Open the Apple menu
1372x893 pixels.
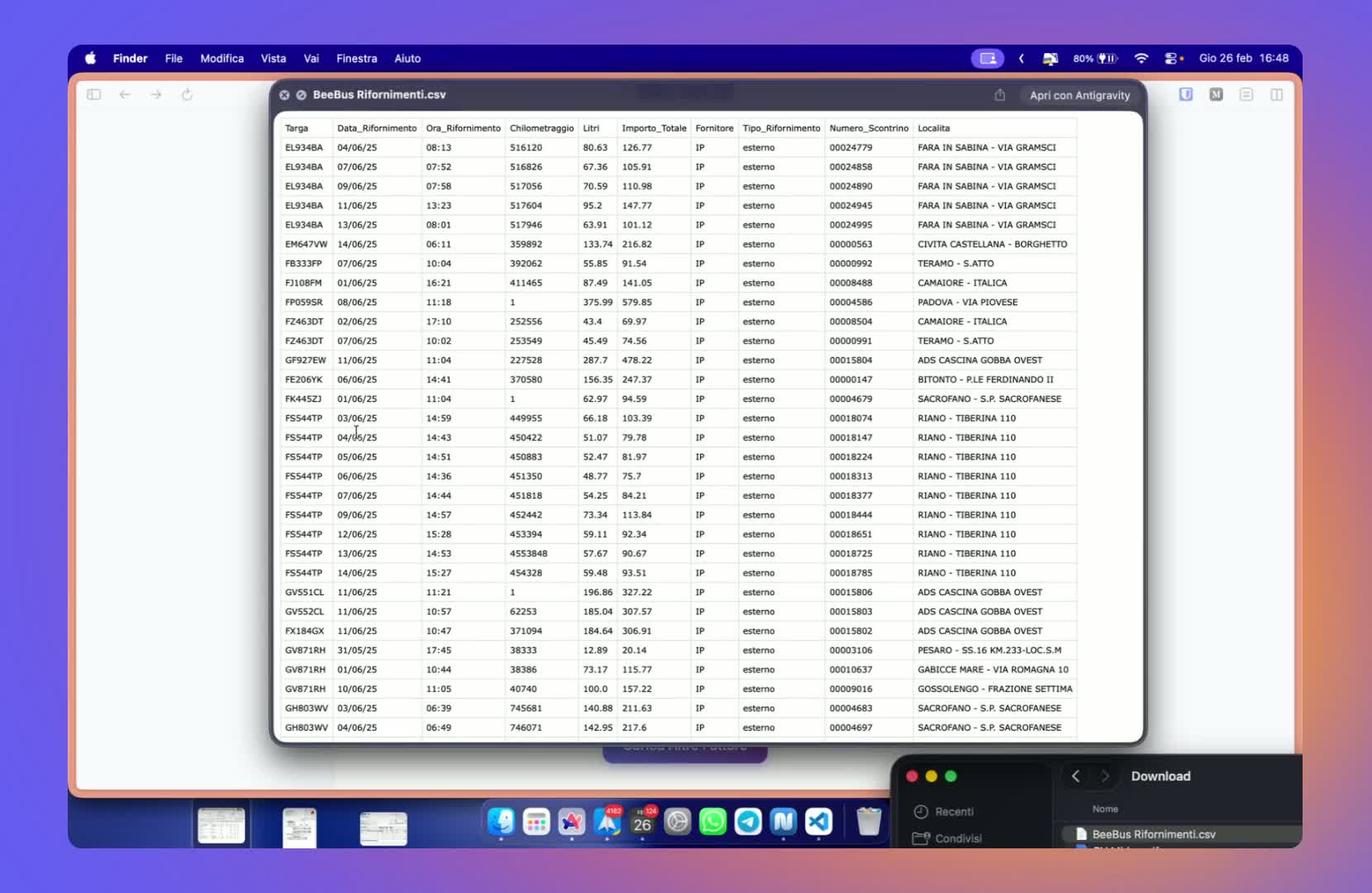[x=91, y=58]
